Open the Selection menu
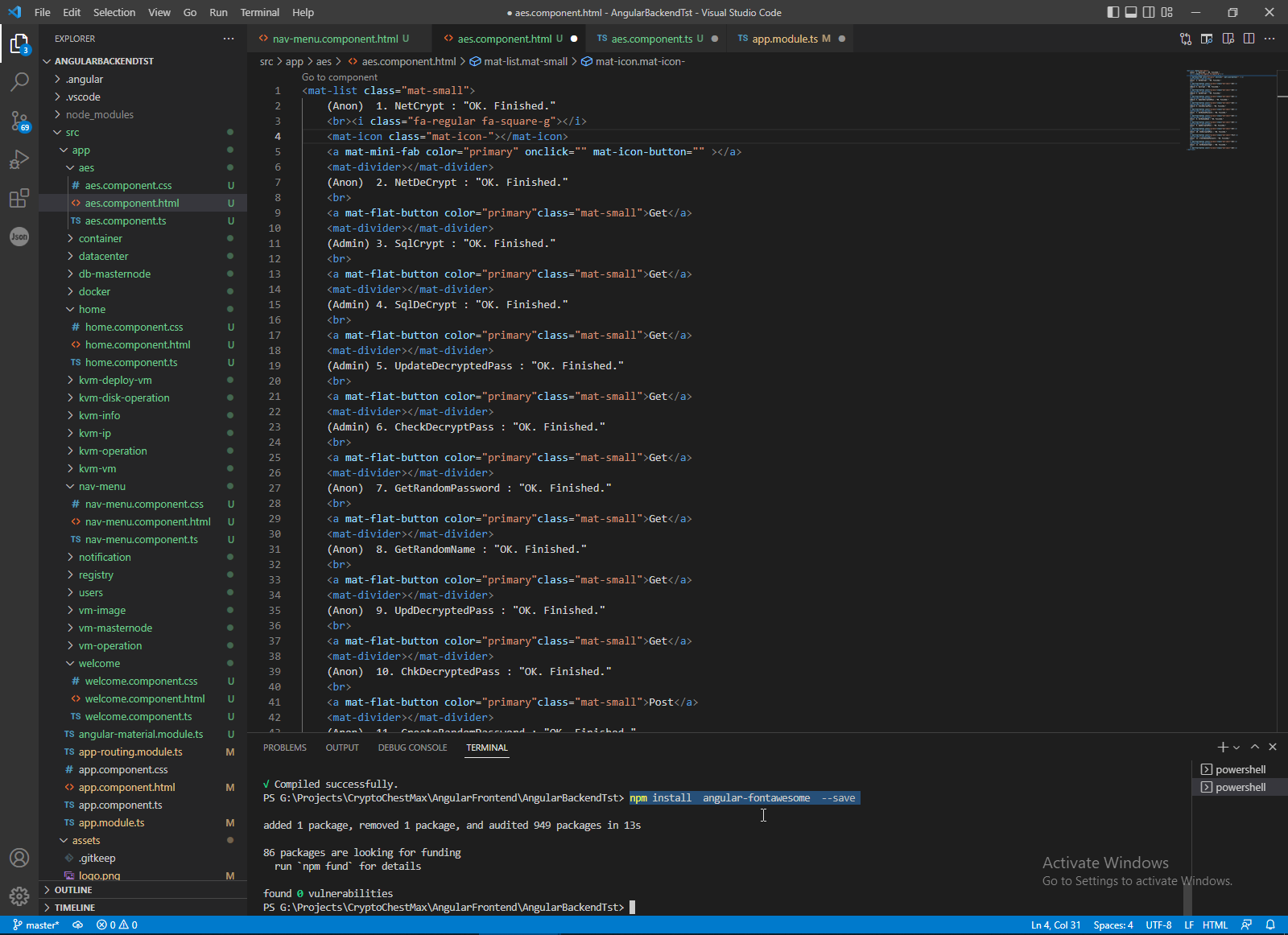 pyautogui.click(x=114, y=12)
